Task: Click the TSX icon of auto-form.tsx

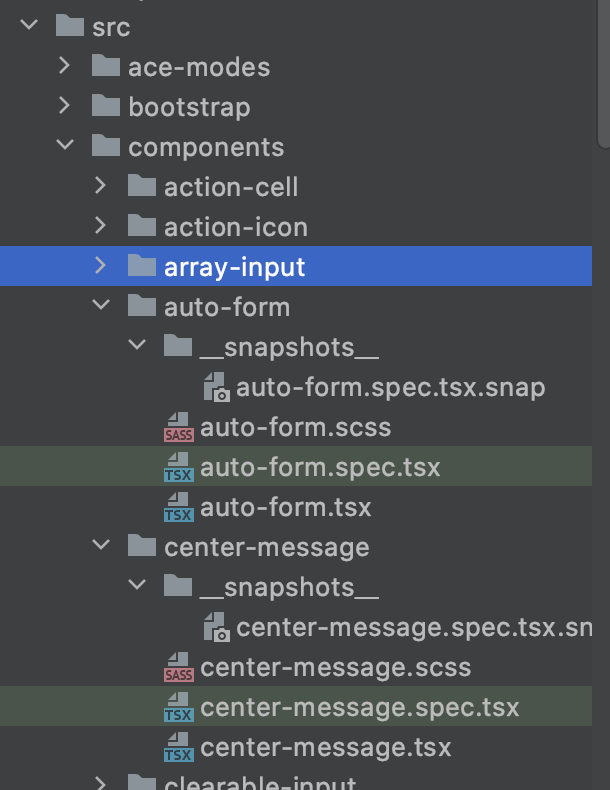Action: pos(179,507)
